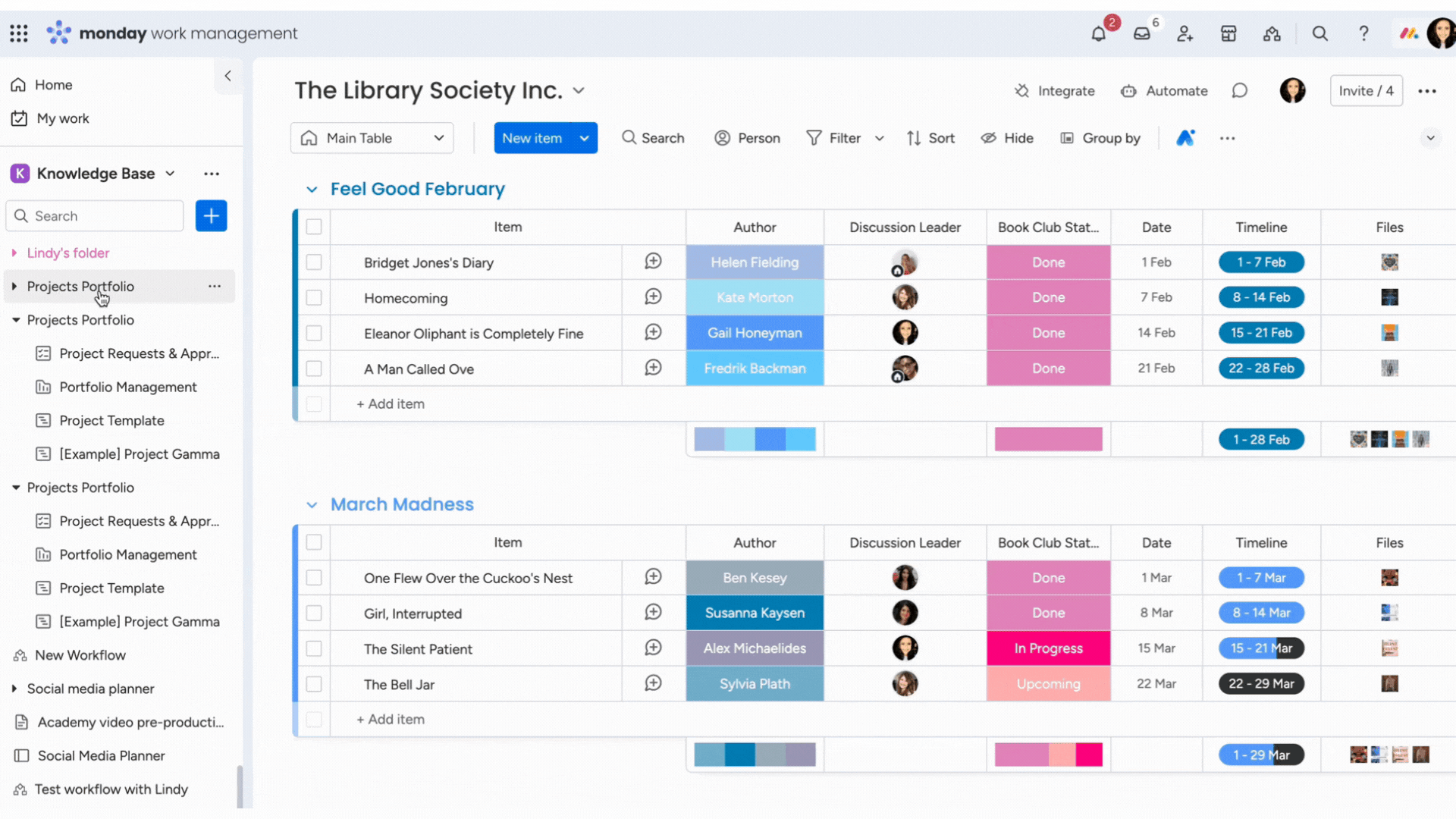Open Knowledge Base workspace dropdown

click(x=170, y=174)
